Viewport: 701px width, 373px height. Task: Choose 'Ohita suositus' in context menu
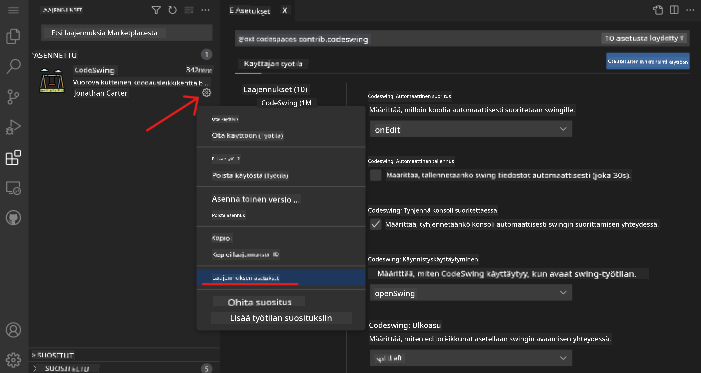(259, 302)
